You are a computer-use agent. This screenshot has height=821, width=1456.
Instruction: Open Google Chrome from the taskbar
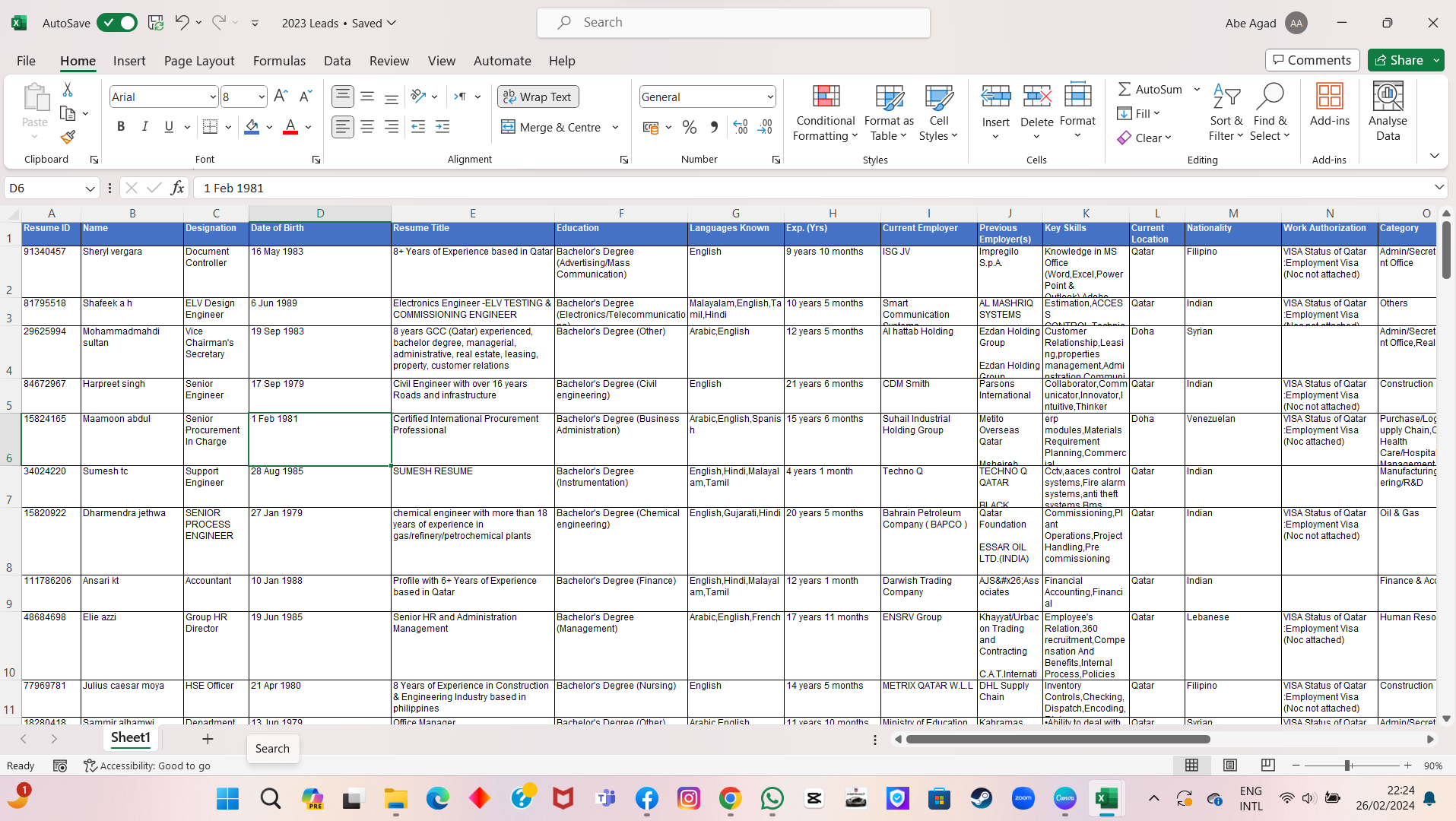coord(730,798)
